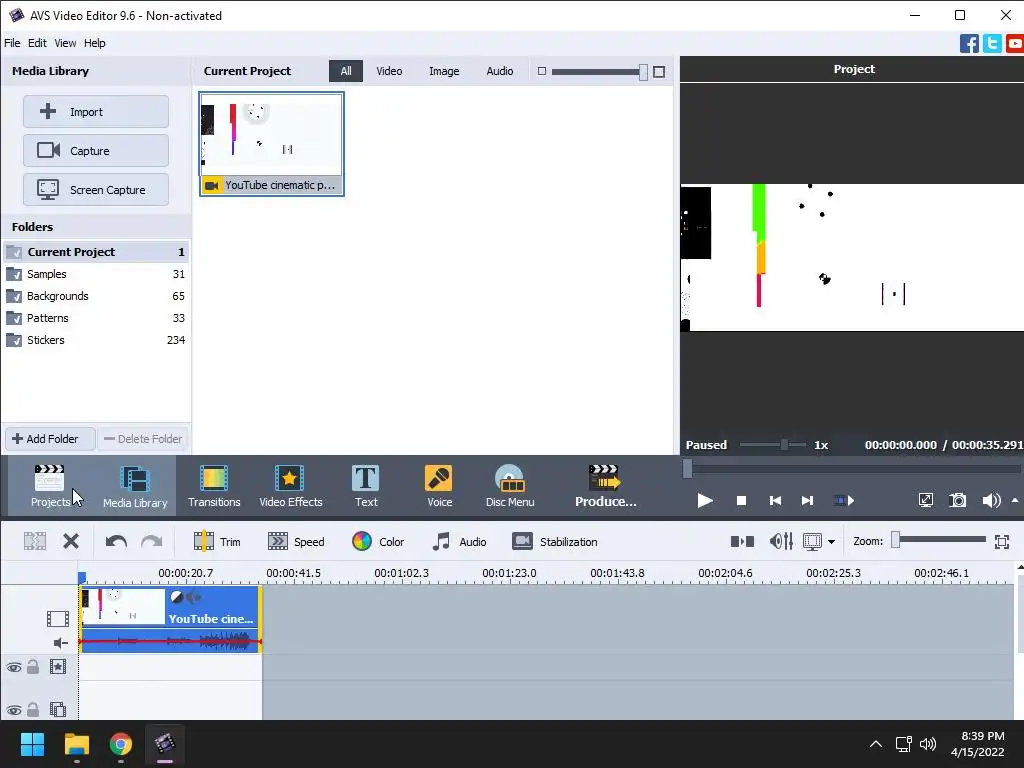Adjust the playback speed slider
The height and width of the screenshot is (768, 1024).
773,445
